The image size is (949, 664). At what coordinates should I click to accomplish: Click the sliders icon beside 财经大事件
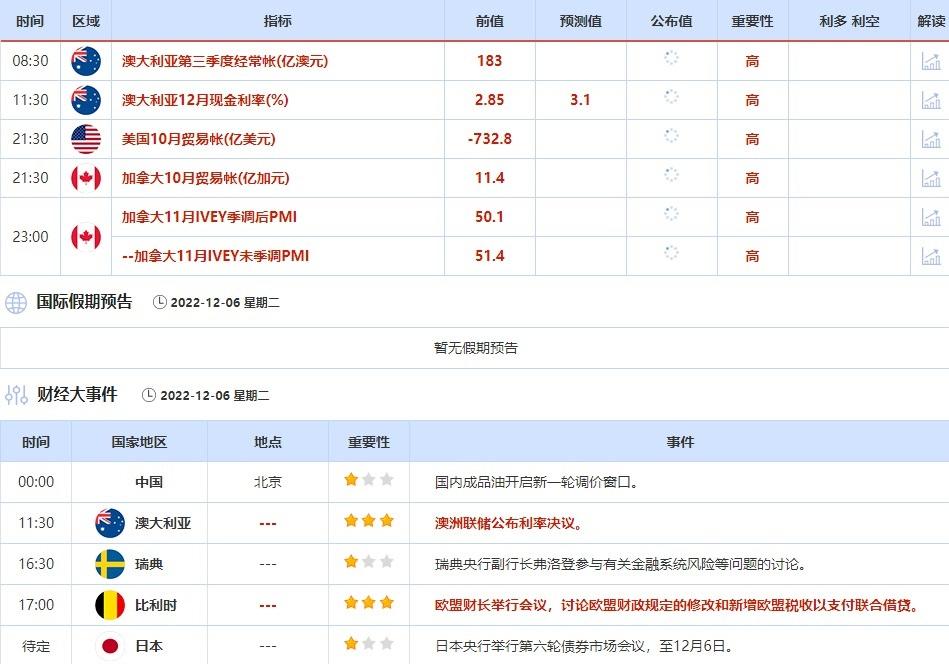(x=16, y=395)
